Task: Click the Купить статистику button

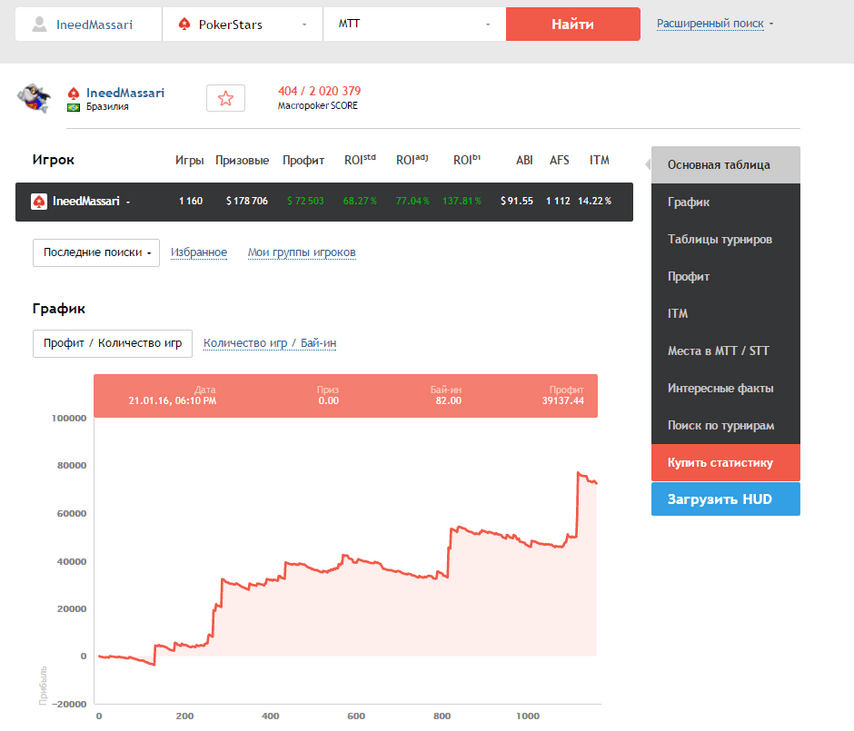Action: (x=725, y=462)
